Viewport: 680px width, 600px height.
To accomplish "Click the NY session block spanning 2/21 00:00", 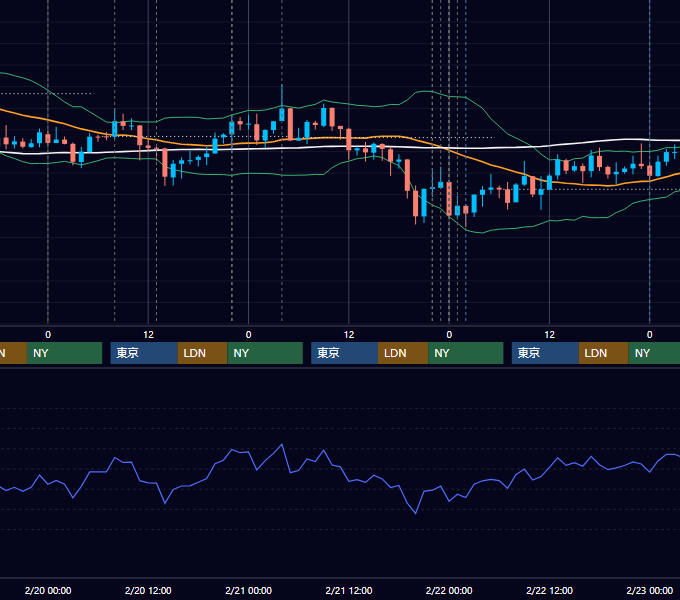I will (265, 353).
